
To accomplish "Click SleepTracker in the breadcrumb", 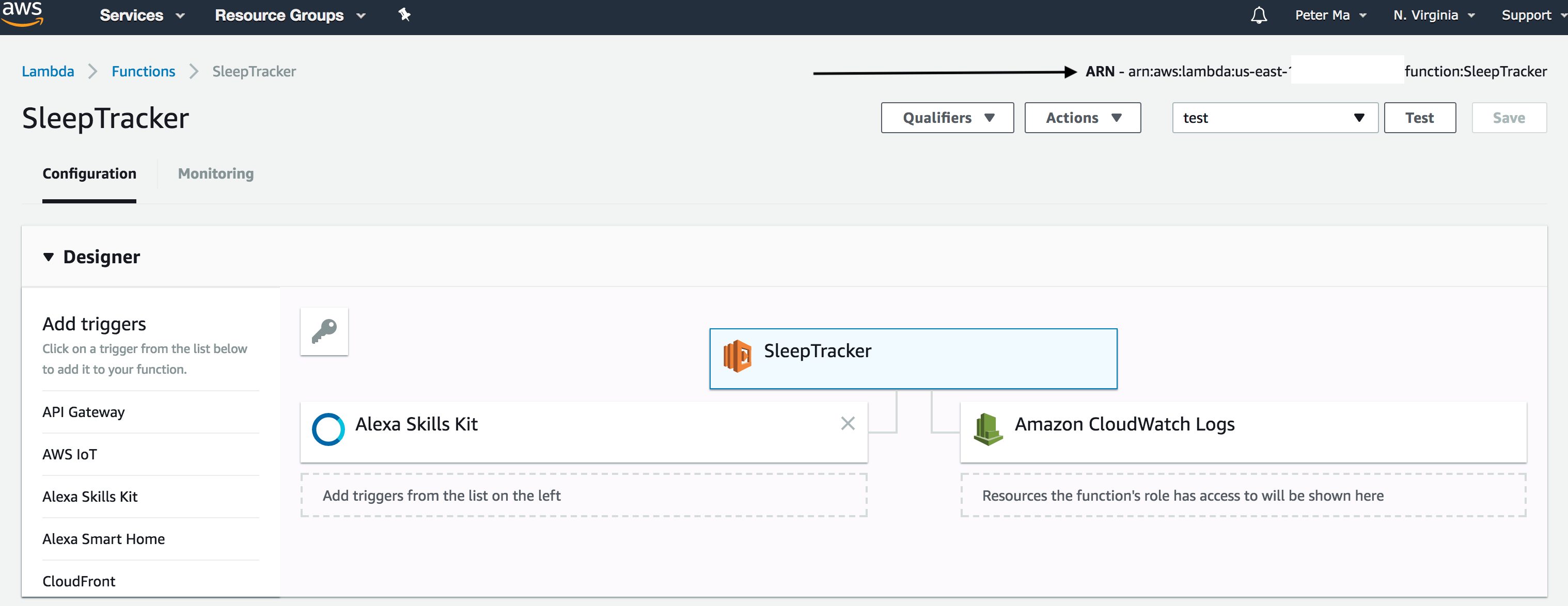I will coord(254,72).
